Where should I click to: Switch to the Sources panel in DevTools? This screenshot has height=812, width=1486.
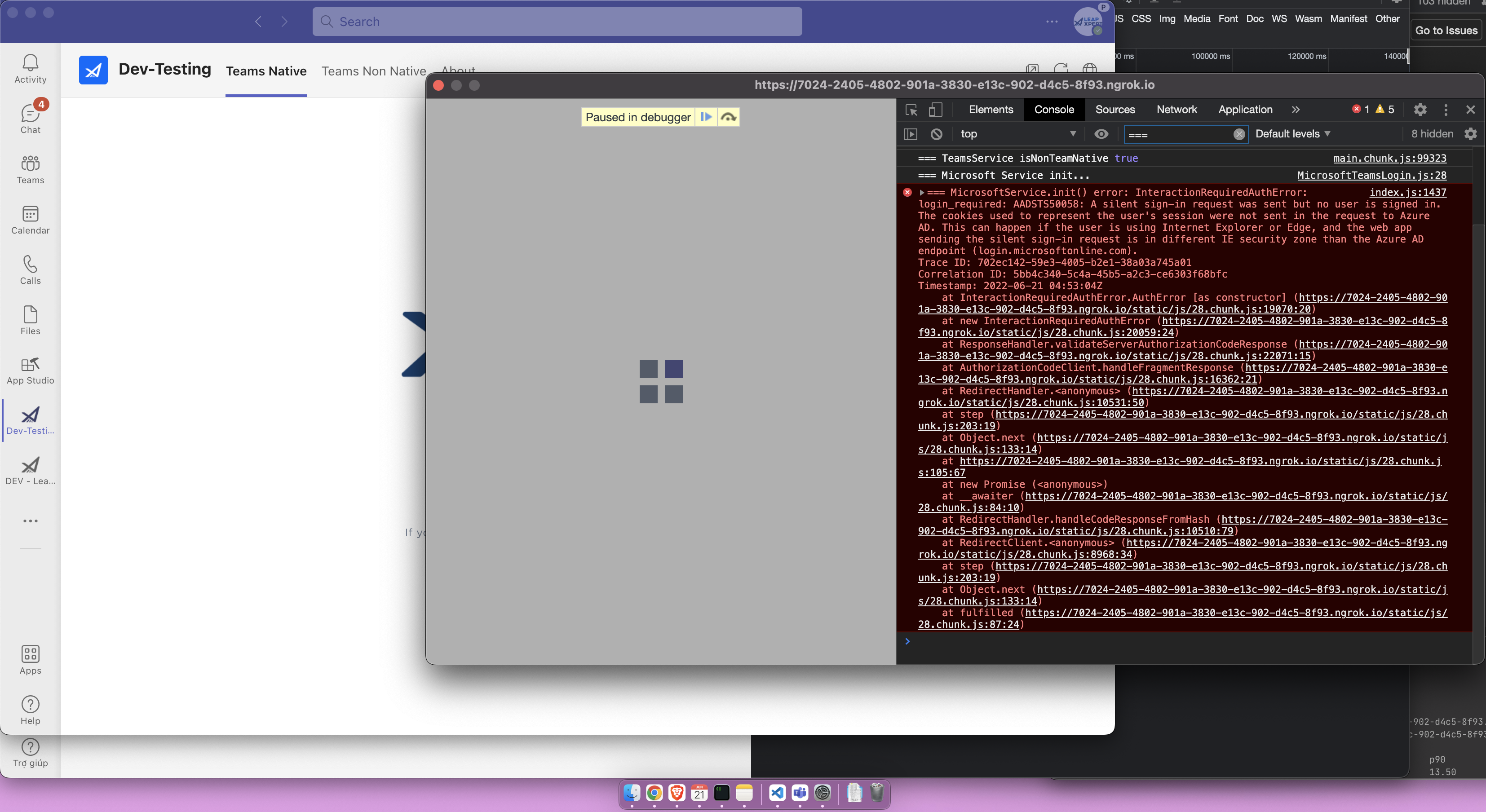tap(1114, 110)
